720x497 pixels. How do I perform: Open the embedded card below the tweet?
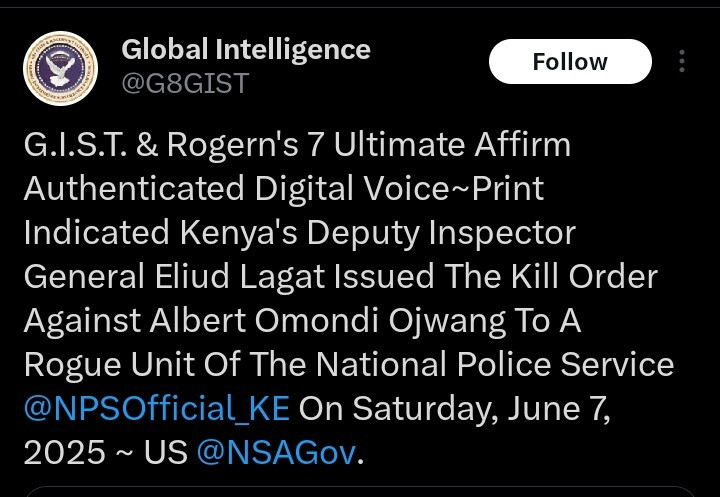tap(360, 491)
